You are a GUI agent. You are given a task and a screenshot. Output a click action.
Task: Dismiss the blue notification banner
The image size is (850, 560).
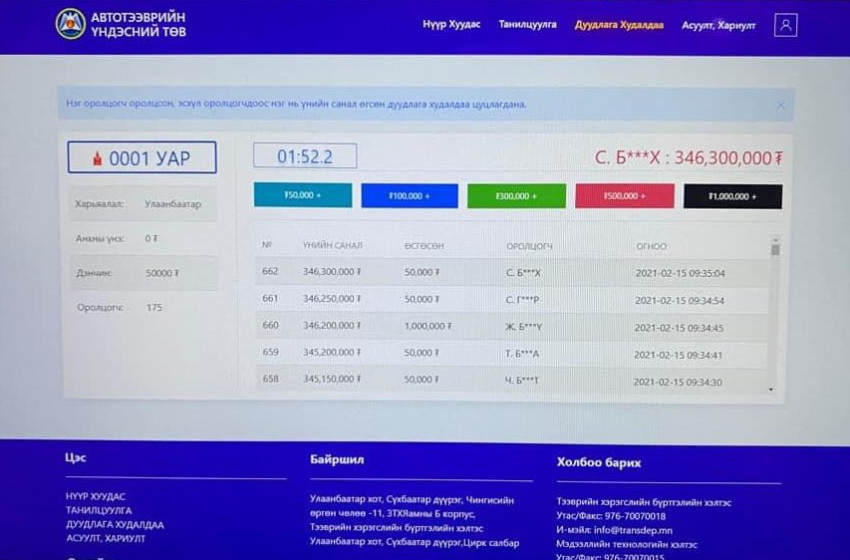click(781, 105)
